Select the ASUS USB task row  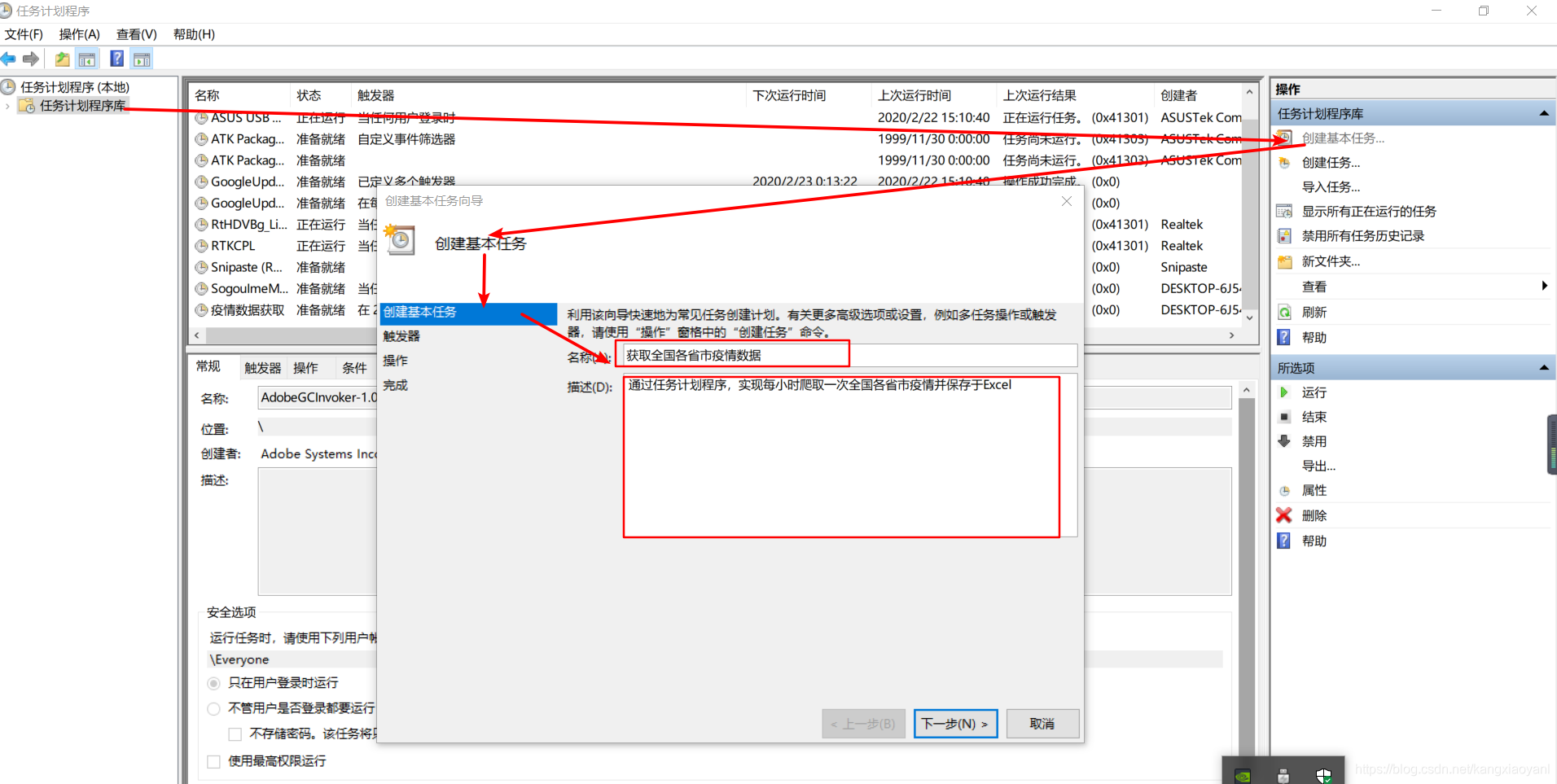click(x=717, y=118)
